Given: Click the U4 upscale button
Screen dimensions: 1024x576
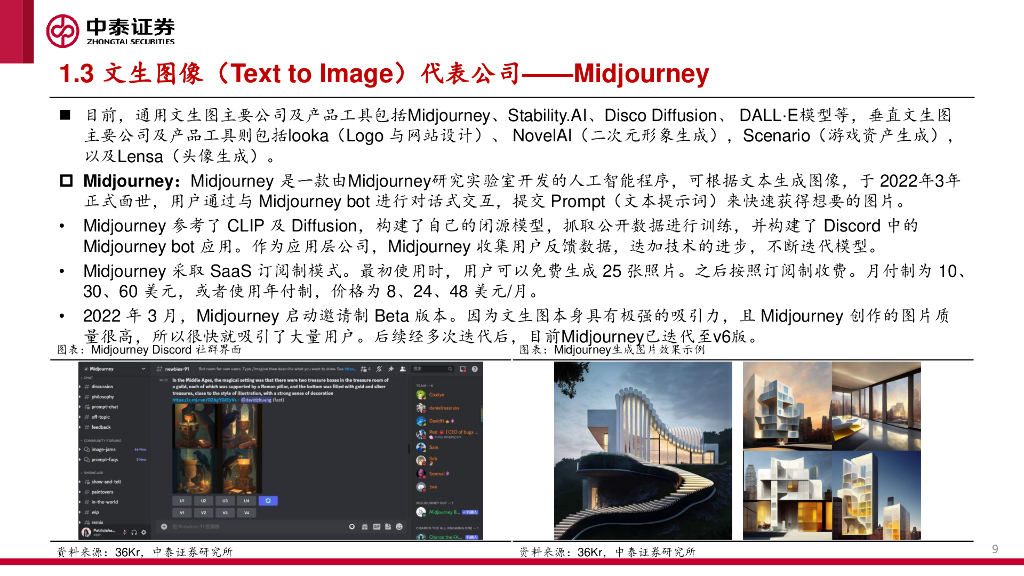Looking at the screenshot, I should pyautogui.click(x=246, y=501).
